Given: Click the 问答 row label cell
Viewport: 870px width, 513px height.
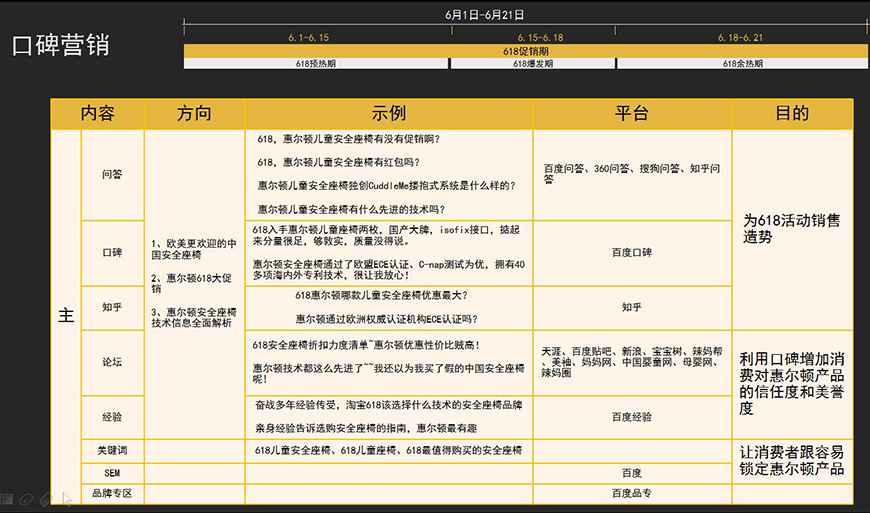Looking at the screenshot, I should 112,174.
